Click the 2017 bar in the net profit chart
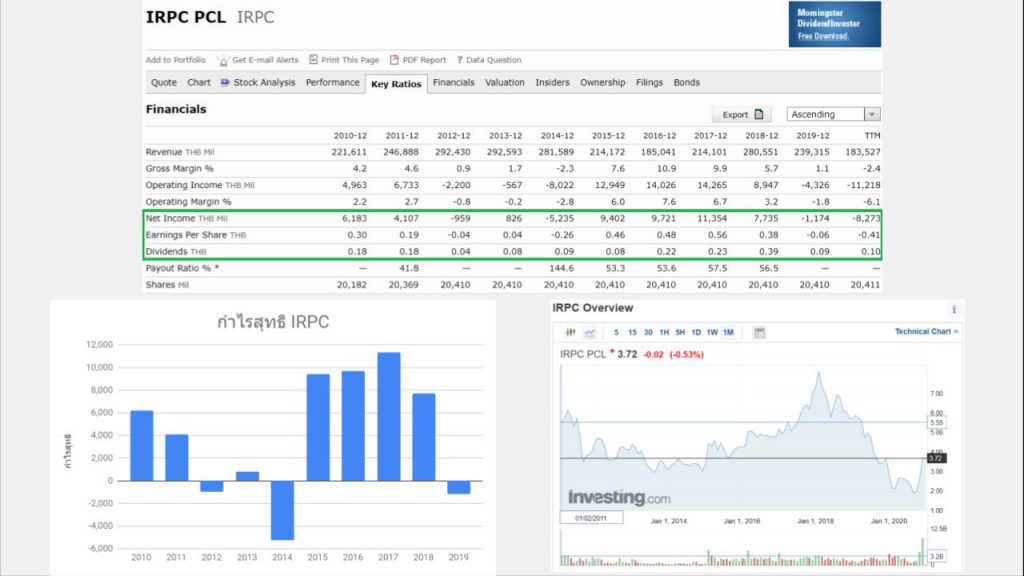The height and width of the screenshot is (576, 1024). [x=389, y=417]
